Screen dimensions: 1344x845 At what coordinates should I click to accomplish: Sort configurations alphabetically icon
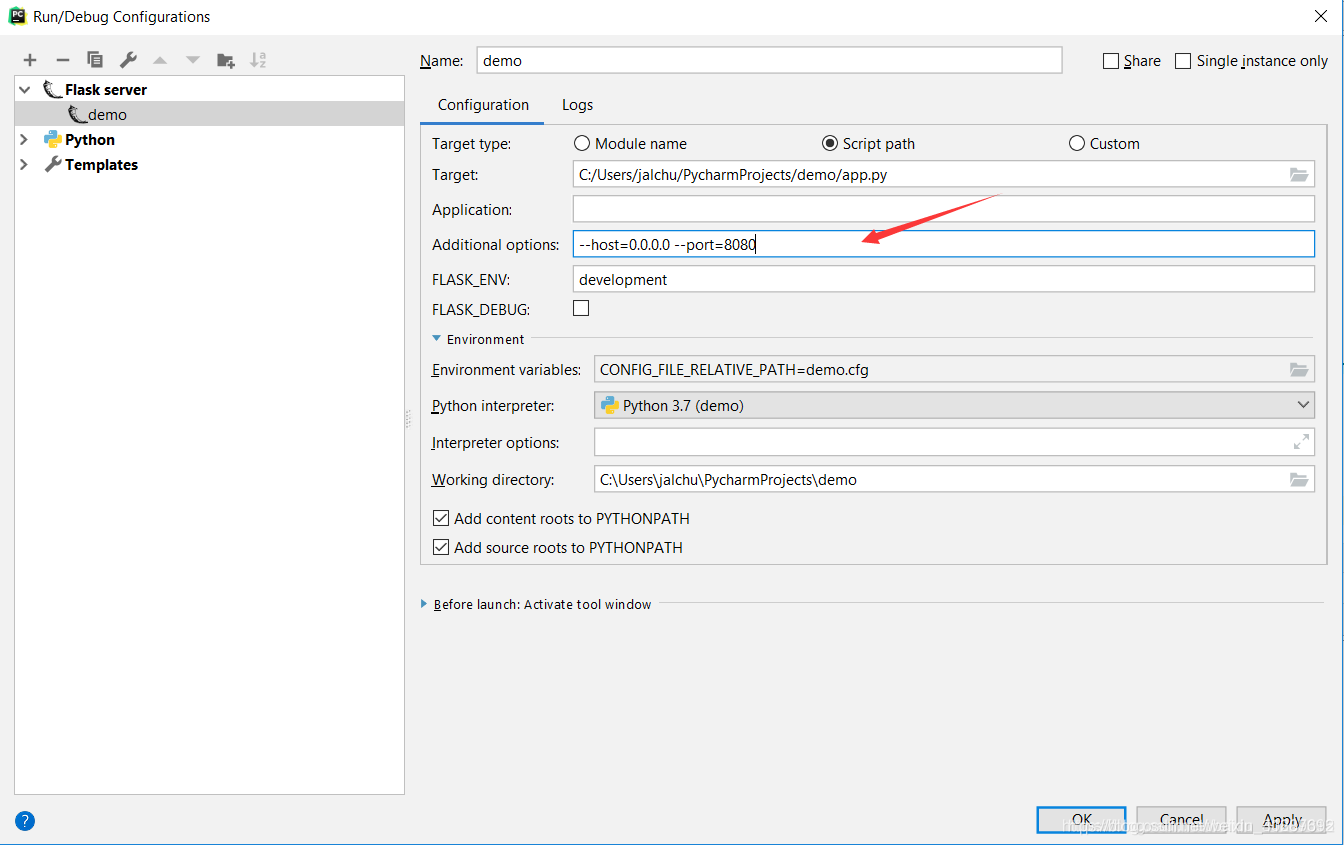258,60
